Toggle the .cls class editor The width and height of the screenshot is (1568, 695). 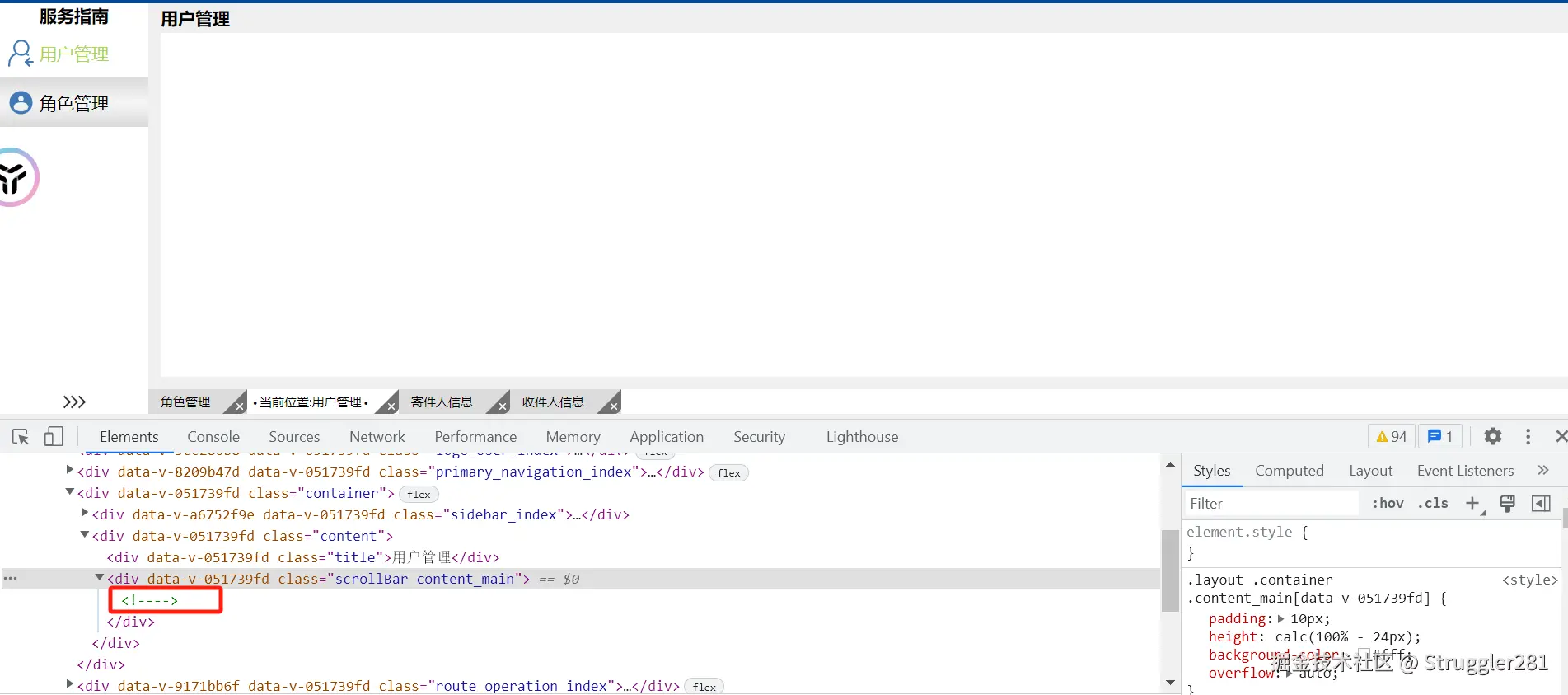(x=1433, y=503)
